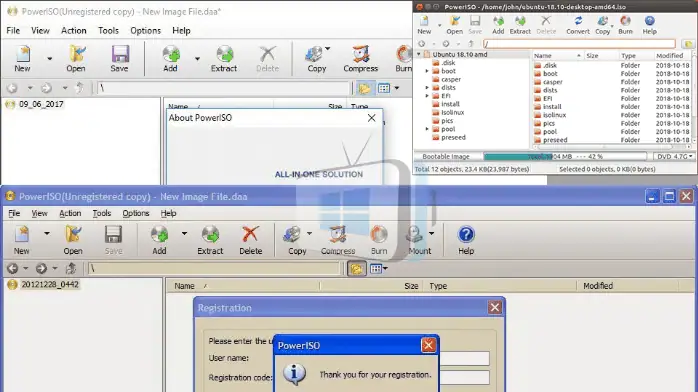Open New dropdown arrow in top-left window

49,58
